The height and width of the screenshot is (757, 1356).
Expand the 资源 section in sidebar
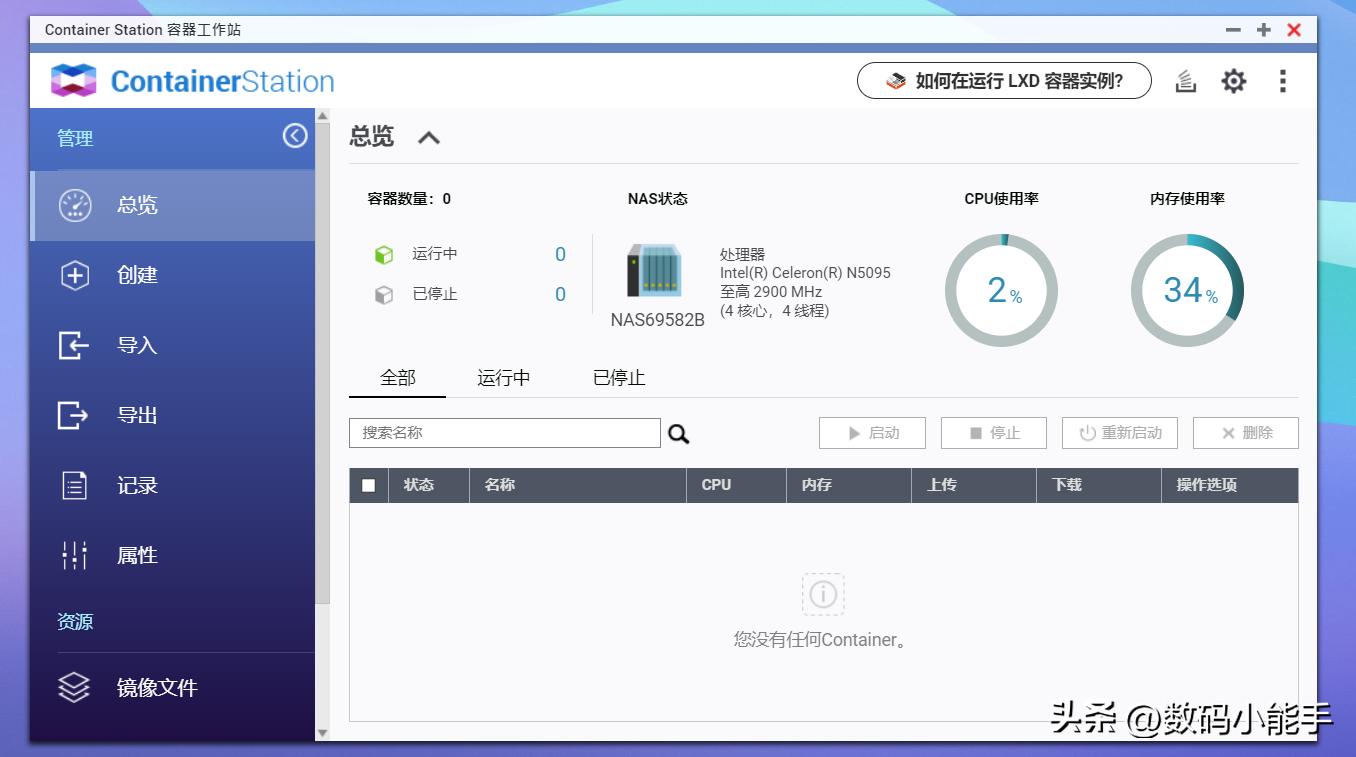click(75, 621)
